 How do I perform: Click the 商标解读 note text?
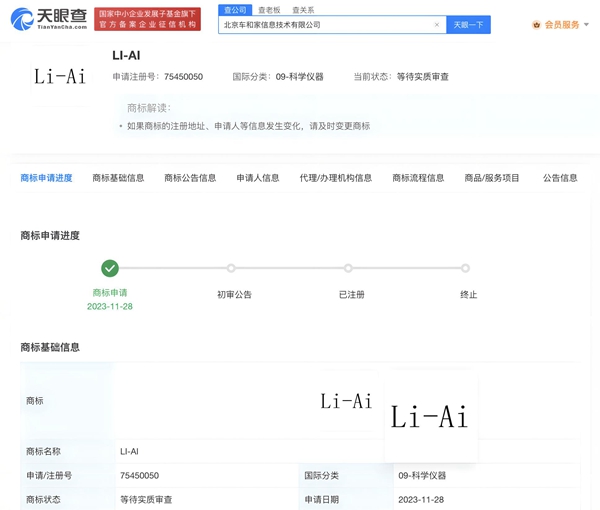point(248,126)
